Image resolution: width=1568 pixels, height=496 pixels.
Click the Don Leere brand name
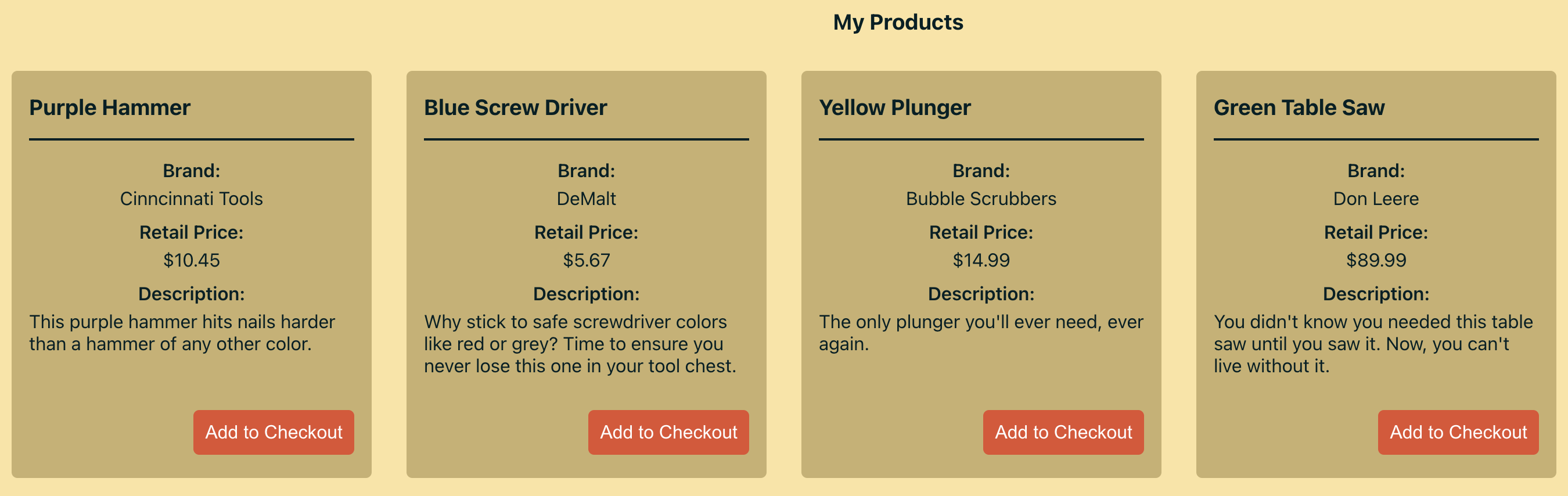click(x=1375, y=198)
